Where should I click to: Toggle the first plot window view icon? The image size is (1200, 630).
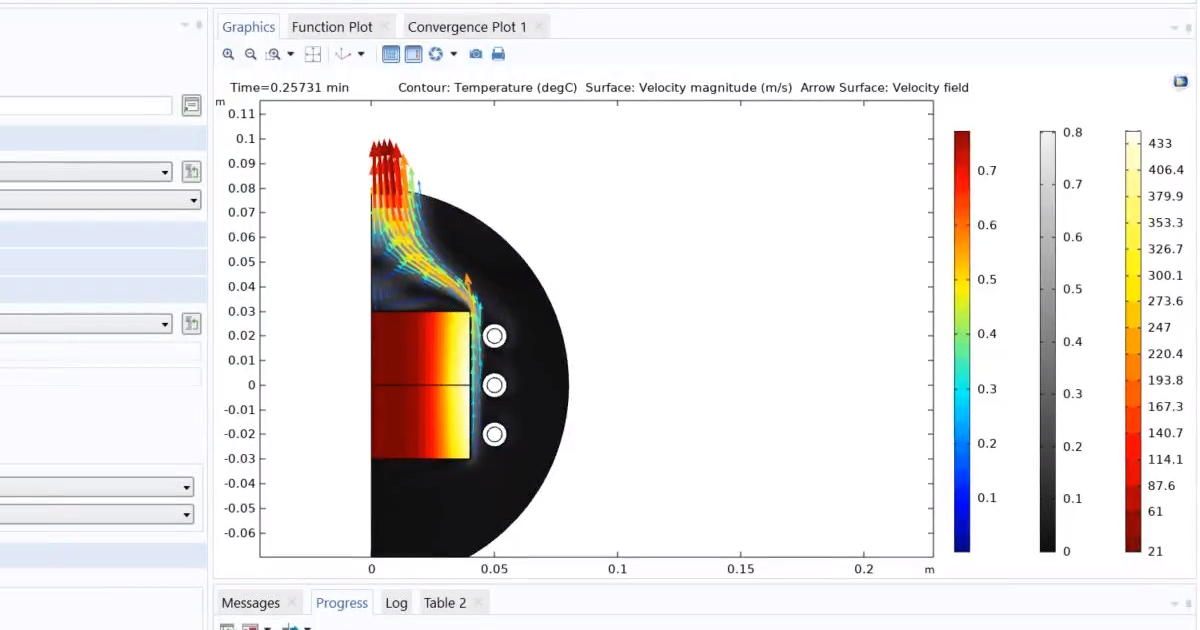390,54
